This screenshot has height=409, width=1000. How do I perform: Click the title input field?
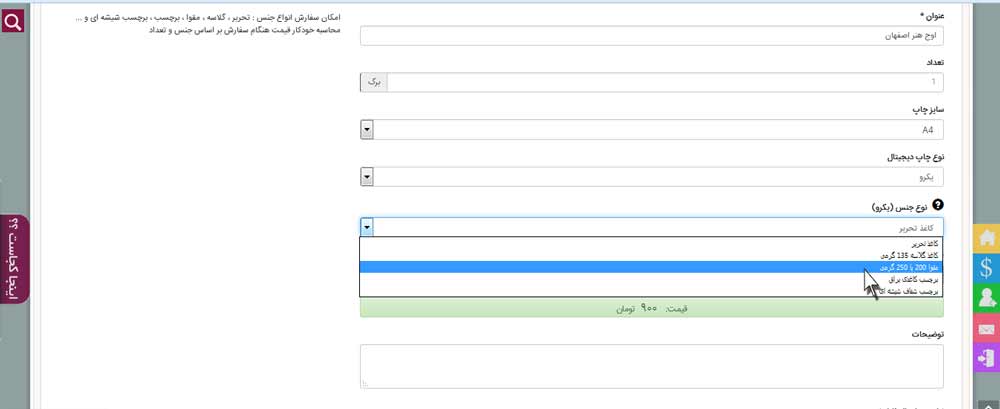[x=652, y=36]
